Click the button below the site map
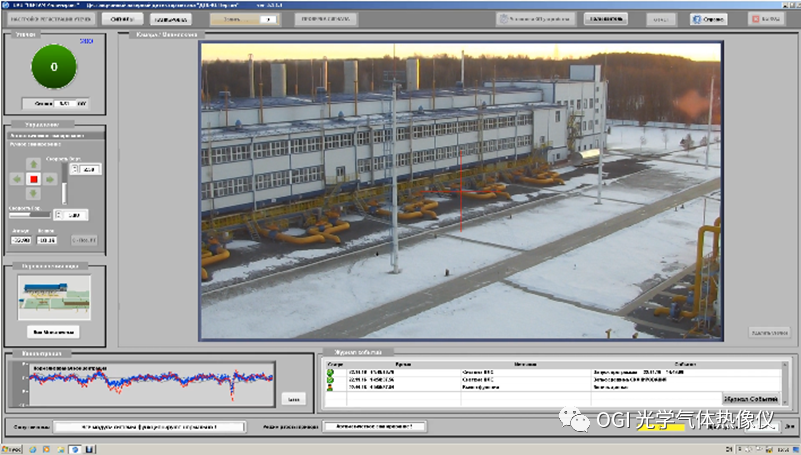The width and height of the screenshot is (801, 455). (x=53, y=332)
